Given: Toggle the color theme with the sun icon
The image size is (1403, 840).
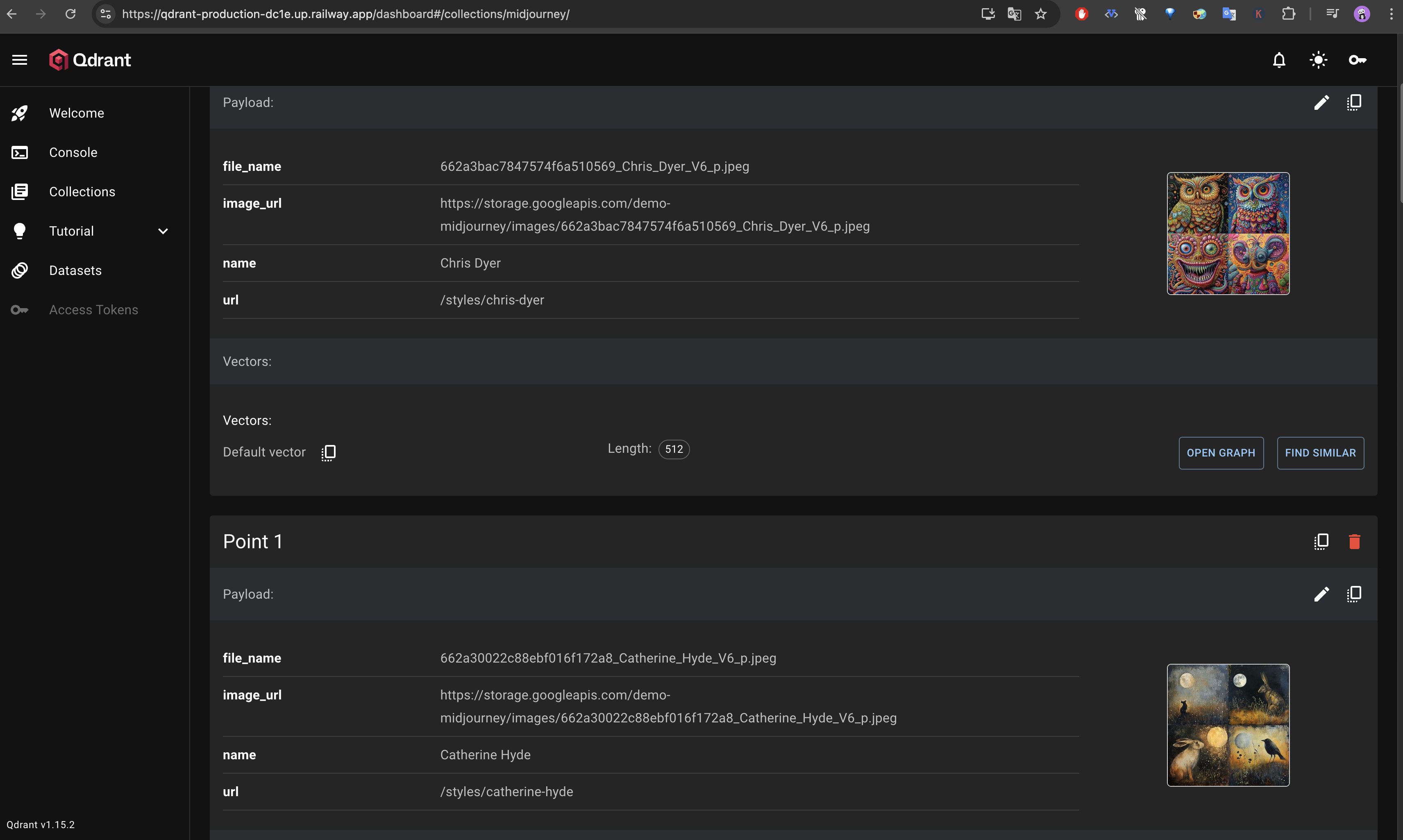Looking at the screenshot, I should click(1317, 59).
